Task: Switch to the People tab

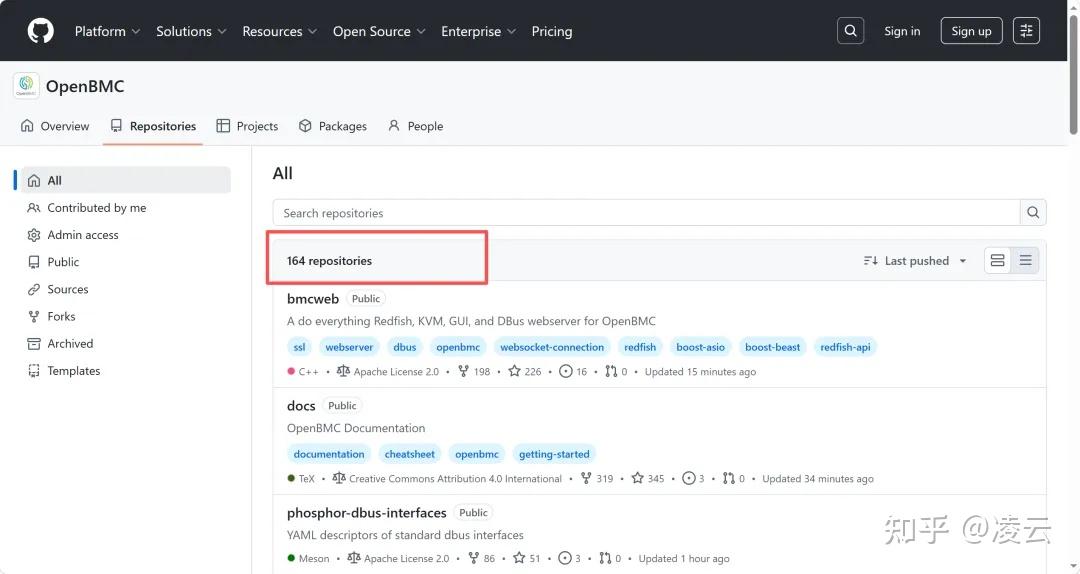Action: (415, 126)
